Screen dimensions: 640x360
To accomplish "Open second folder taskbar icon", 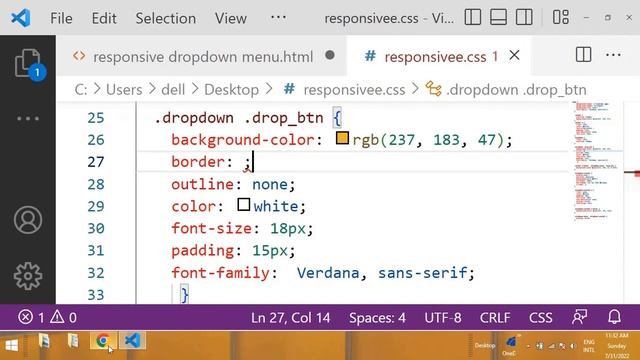I will 73,340.
